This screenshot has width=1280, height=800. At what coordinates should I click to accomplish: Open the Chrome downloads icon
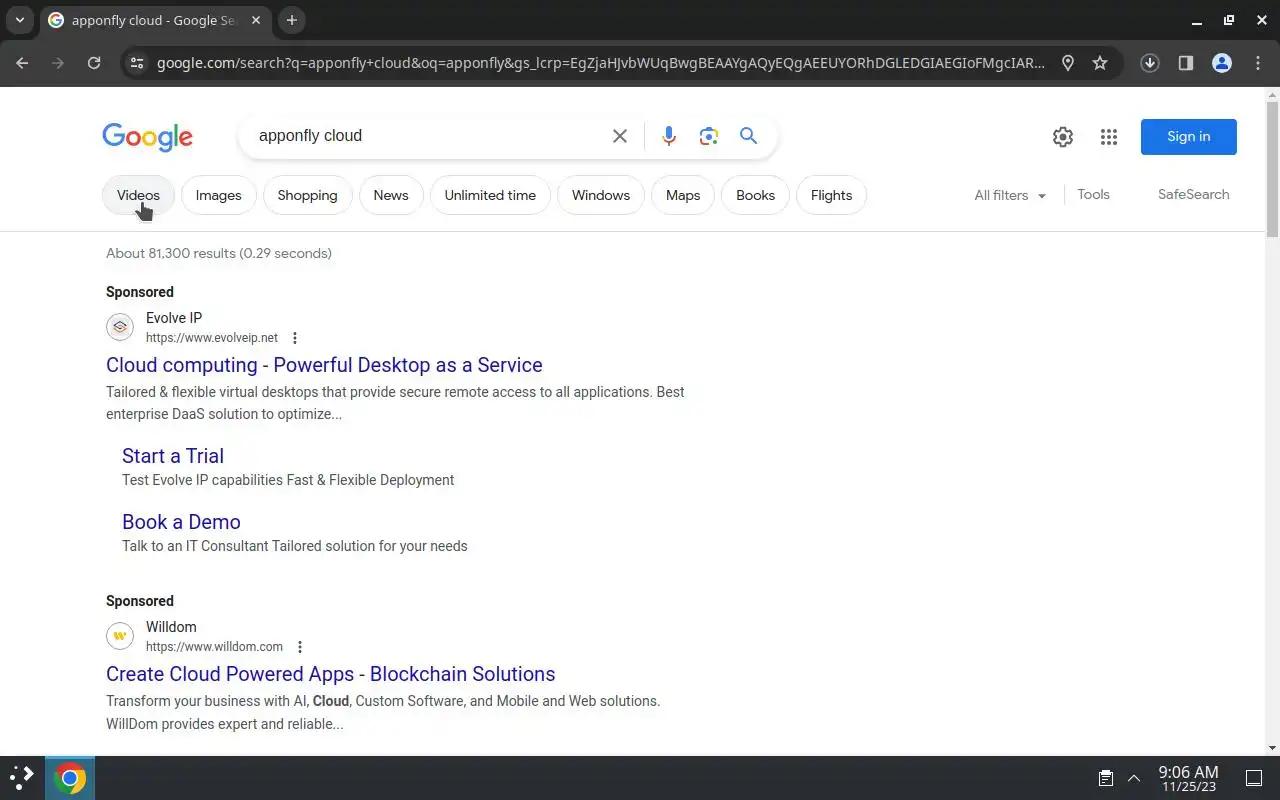click(x=1150, y=63)
